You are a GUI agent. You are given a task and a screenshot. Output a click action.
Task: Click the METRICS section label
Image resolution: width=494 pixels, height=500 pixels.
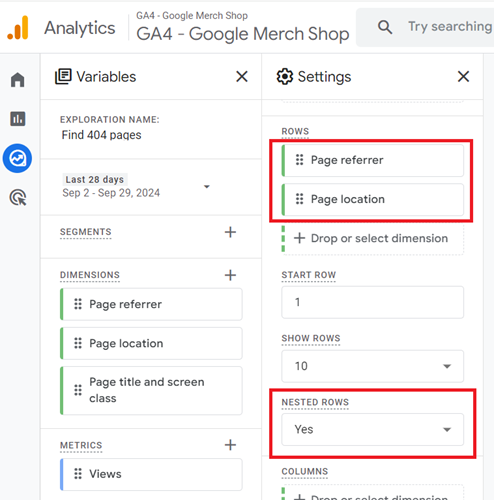(81, 445)
